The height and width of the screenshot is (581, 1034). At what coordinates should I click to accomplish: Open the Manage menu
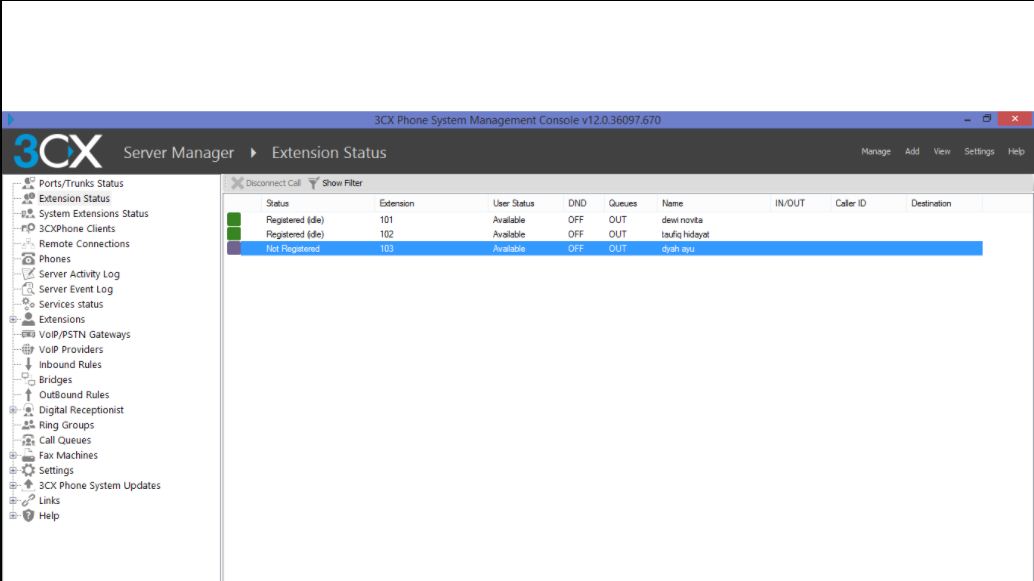(876, 152)
